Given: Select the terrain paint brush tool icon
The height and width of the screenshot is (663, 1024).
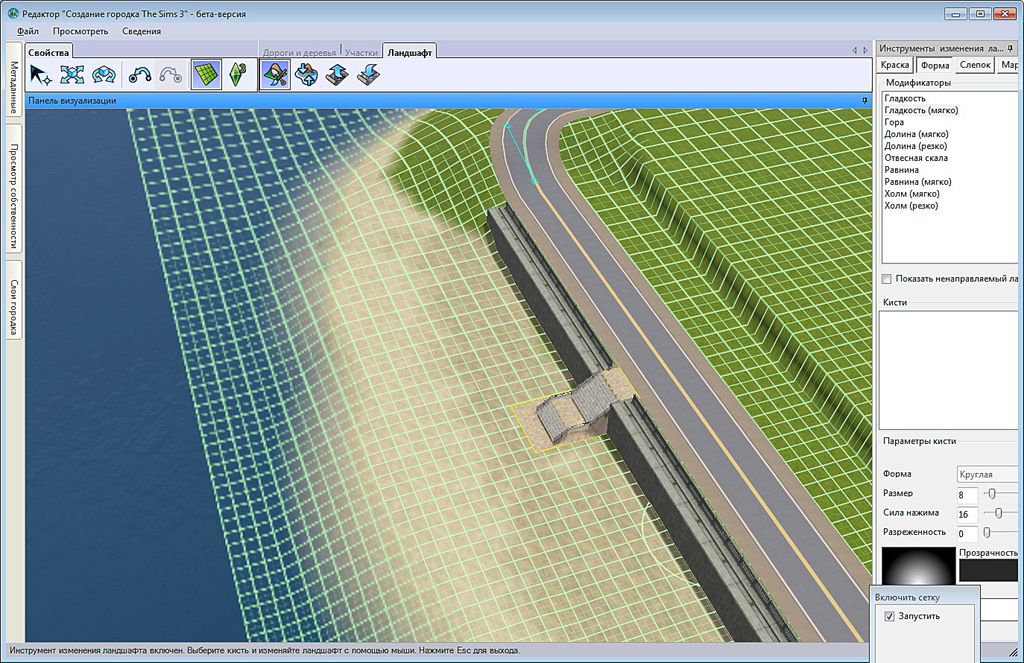Looking at the screenshot, I should click(x=275, y=74).
